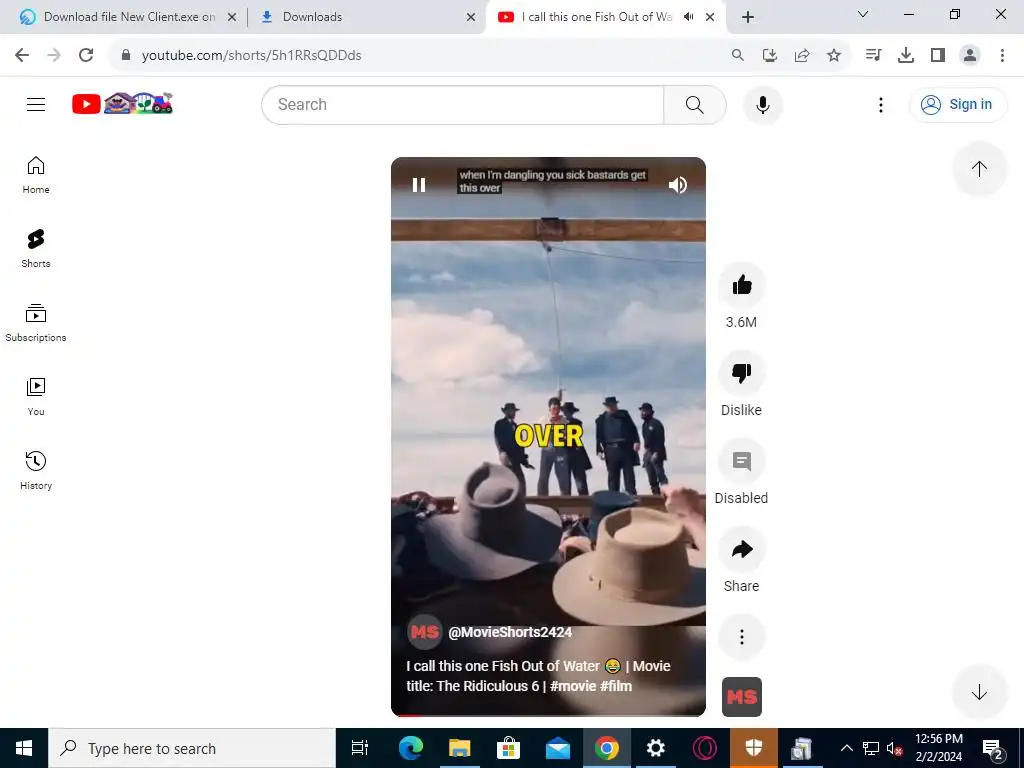Open File Explorer from taskbar
The image size is (1024, 768).
point(460,748)
